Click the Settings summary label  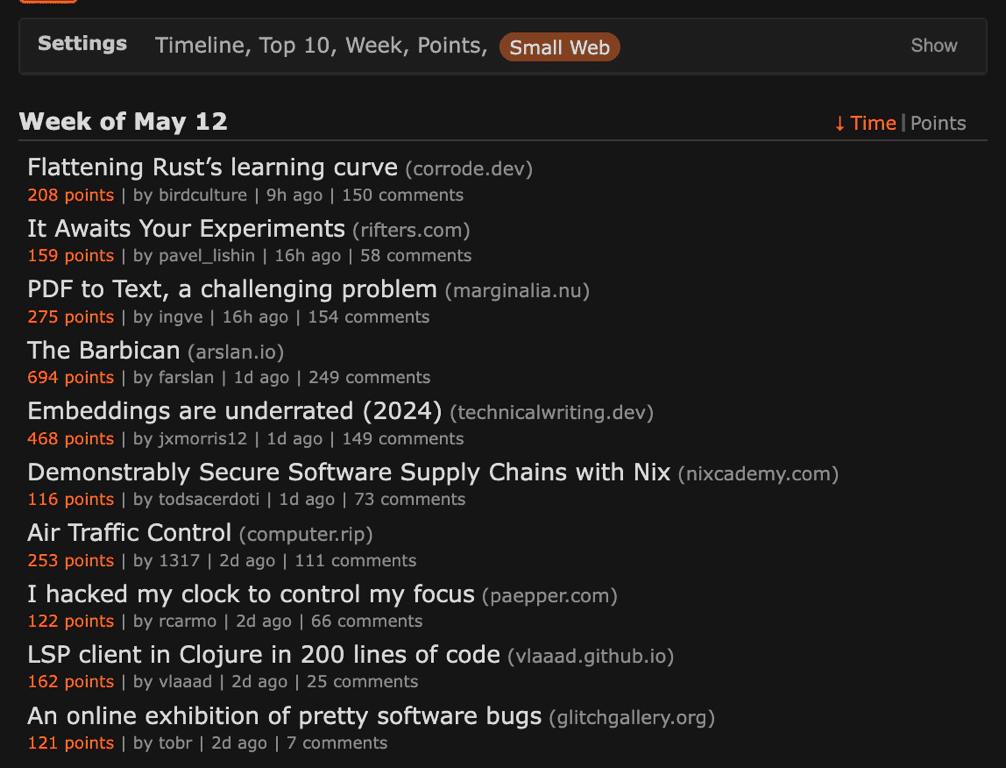[82, 44]
